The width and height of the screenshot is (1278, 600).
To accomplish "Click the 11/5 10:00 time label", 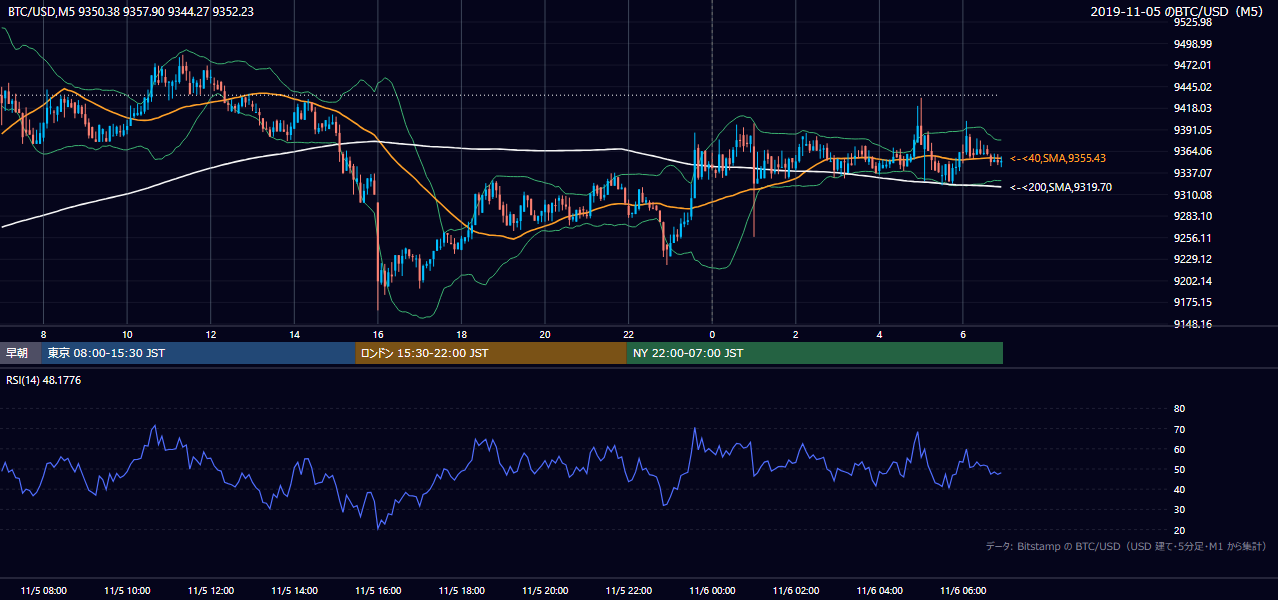I will click(127, 591).
